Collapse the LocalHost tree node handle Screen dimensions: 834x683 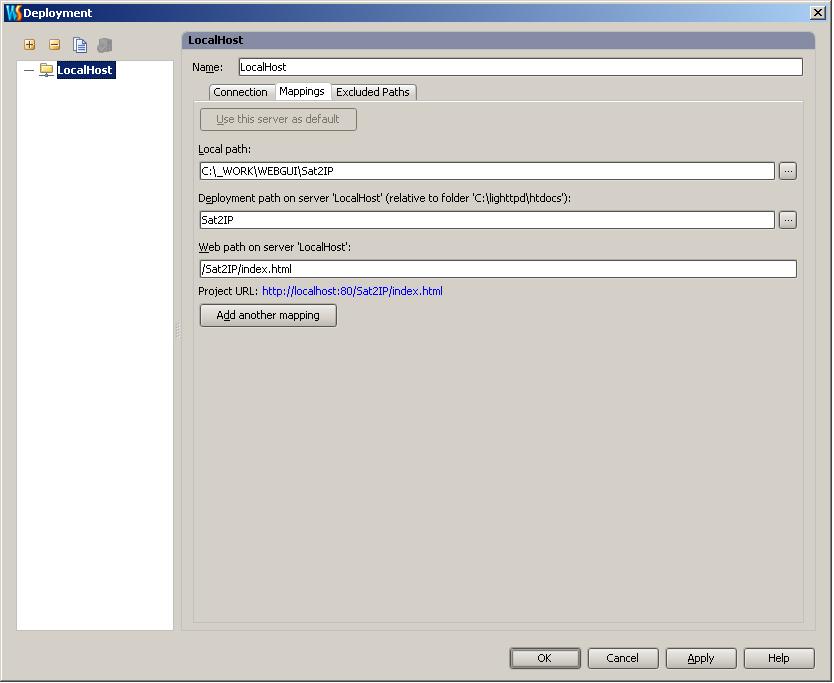[28, 70]
